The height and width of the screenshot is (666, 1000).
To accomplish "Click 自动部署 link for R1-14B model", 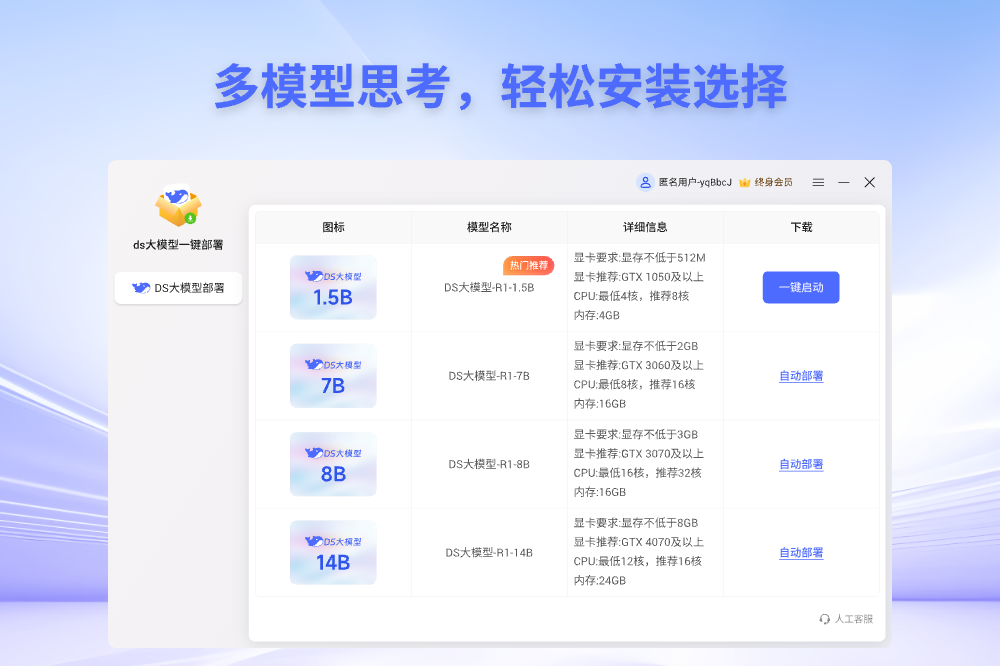I will tap(800, 552).
